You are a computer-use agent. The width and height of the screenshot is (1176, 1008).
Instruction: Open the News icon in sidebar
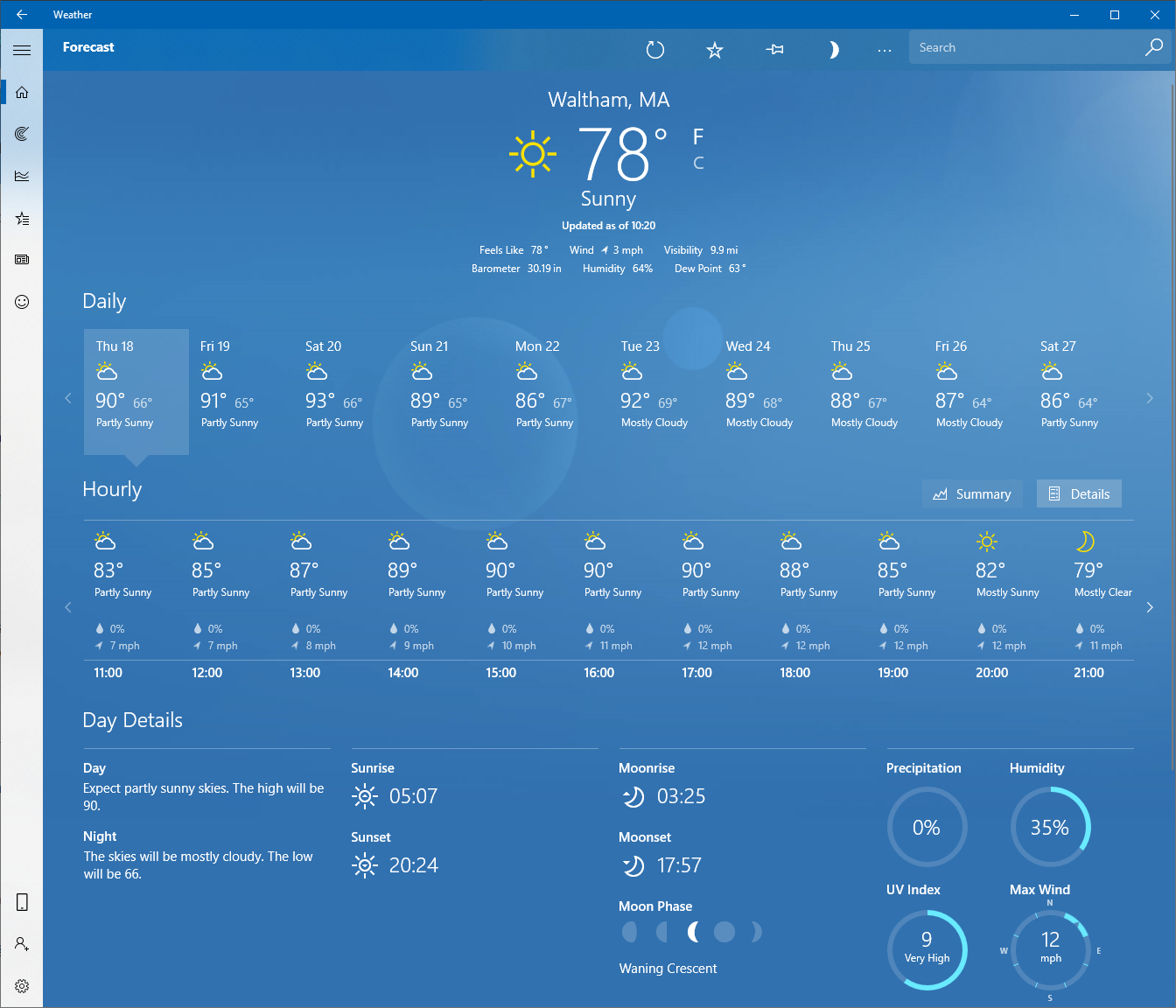[x=22, y=260]
